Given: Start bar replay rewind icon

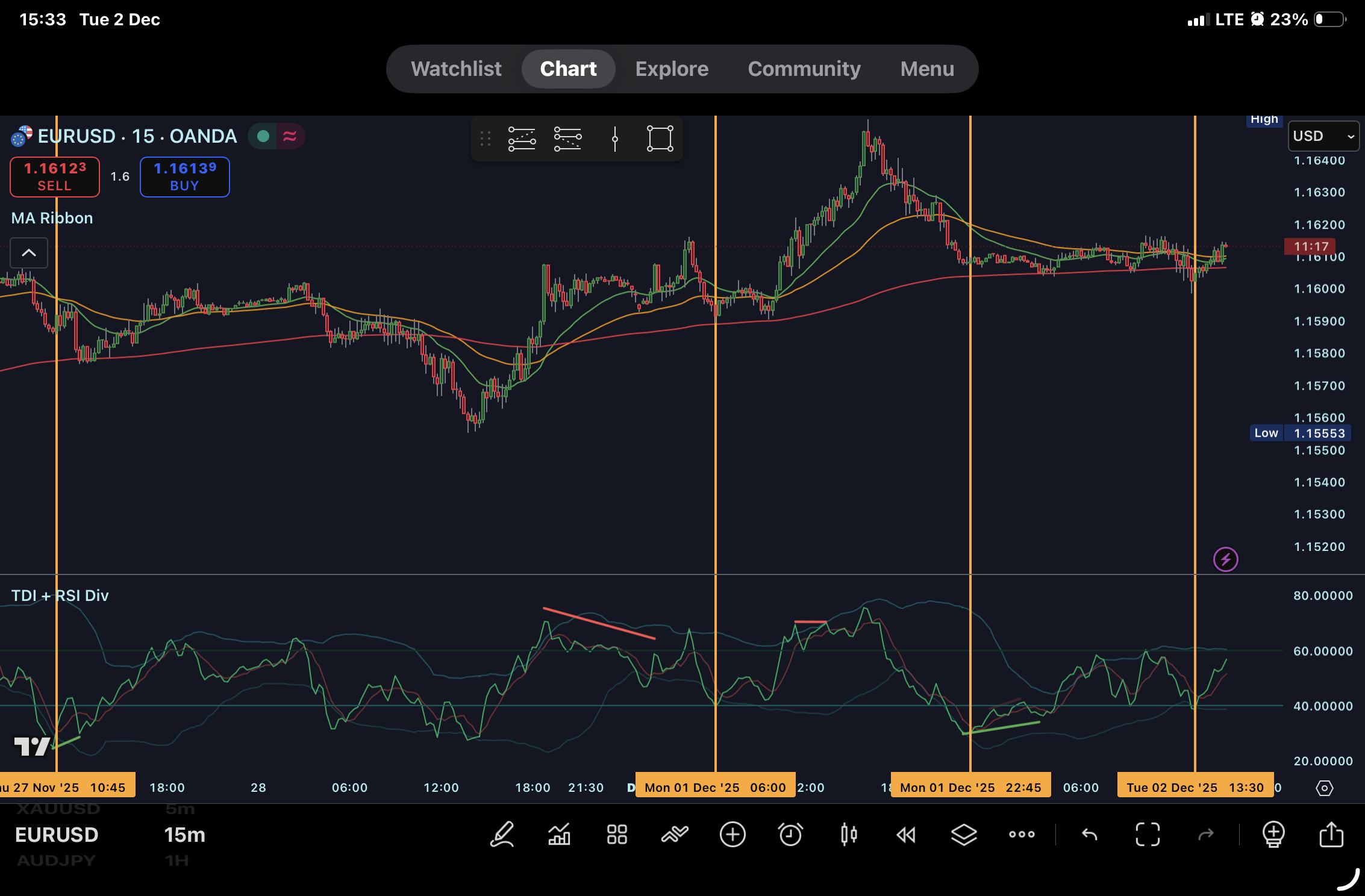Looking at the screenshot, I should [906, 835].
